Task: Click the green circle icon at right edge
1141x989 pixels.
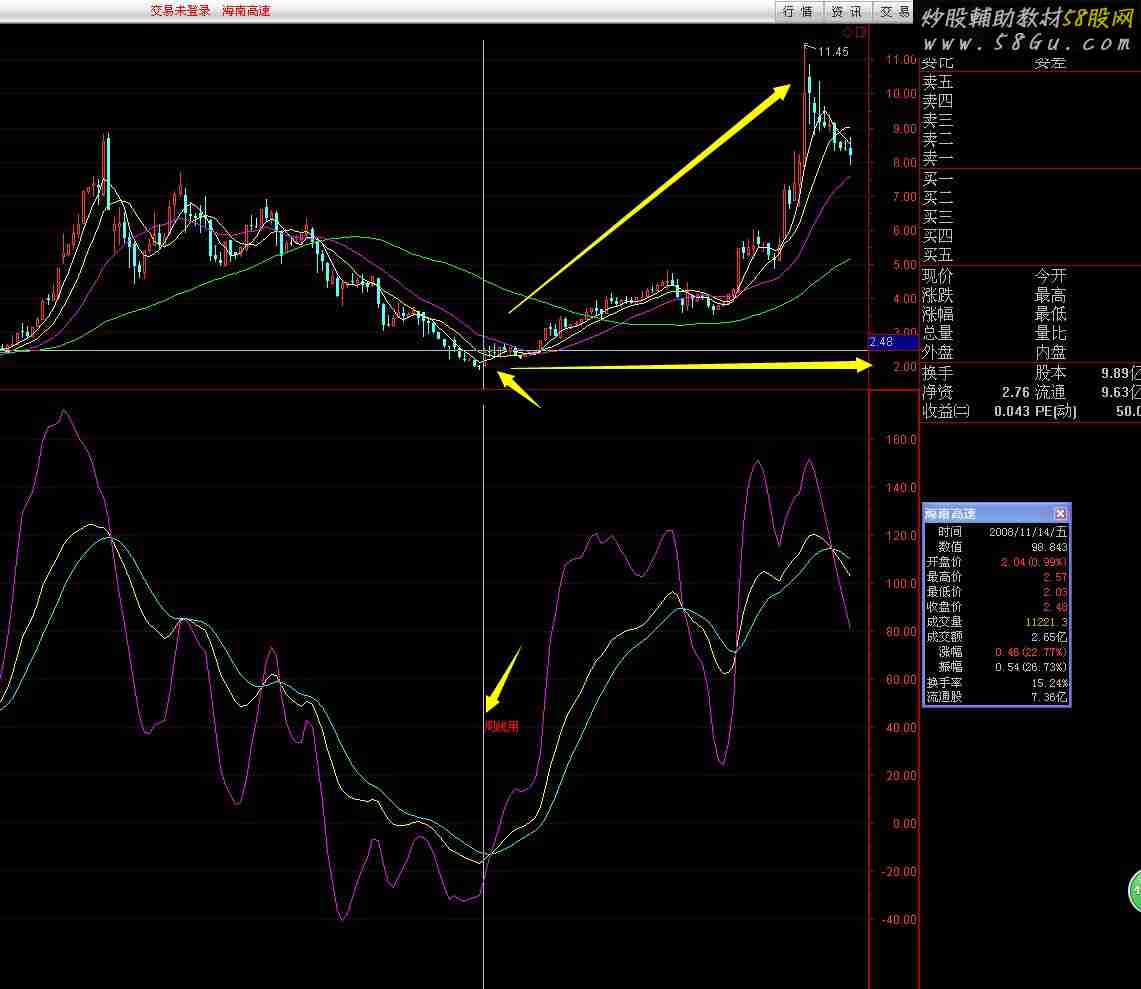Action: tap(1135, 890)
